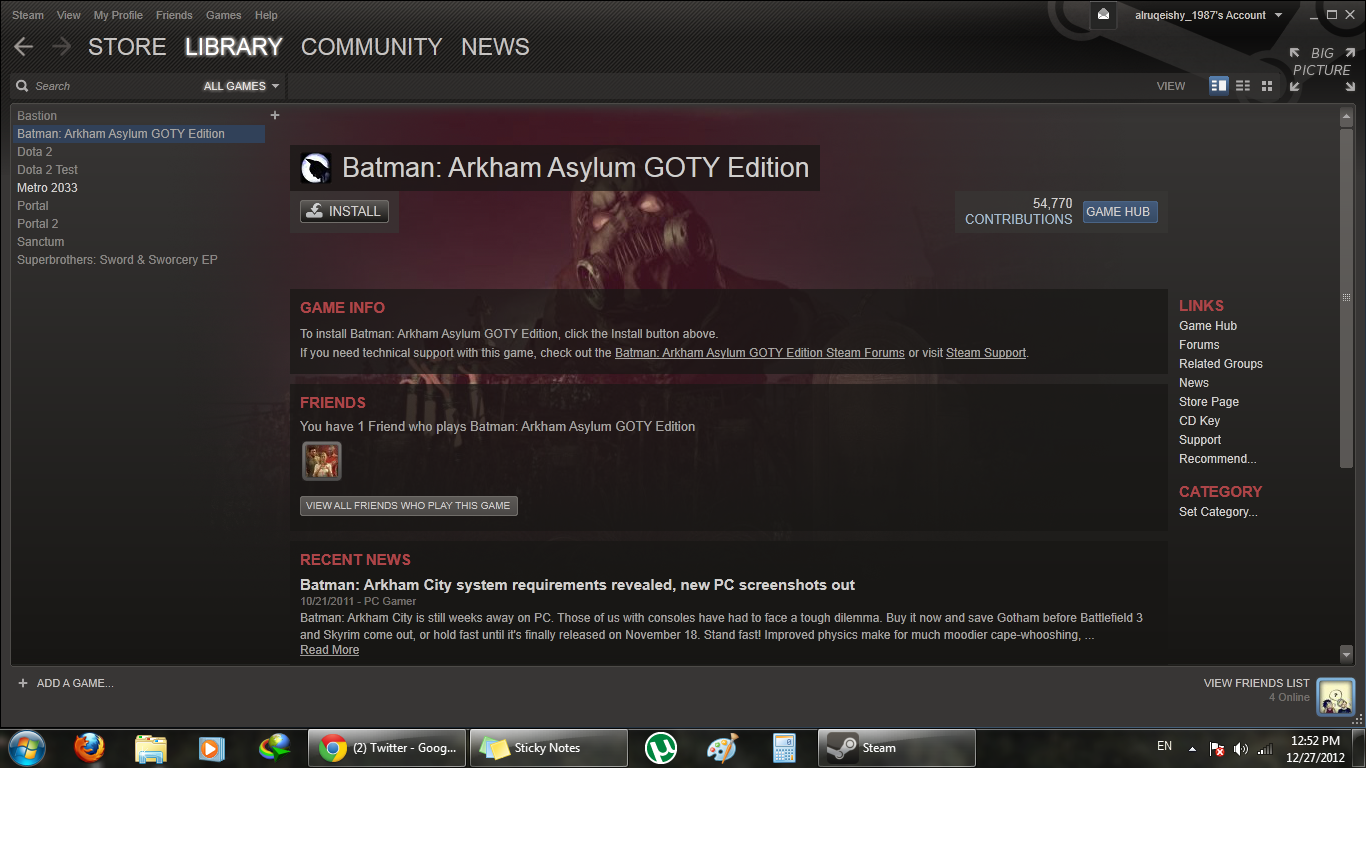Select Superbrothers: Sword & Sworcery EP
1366x841 pixels.
click(139, 260)
